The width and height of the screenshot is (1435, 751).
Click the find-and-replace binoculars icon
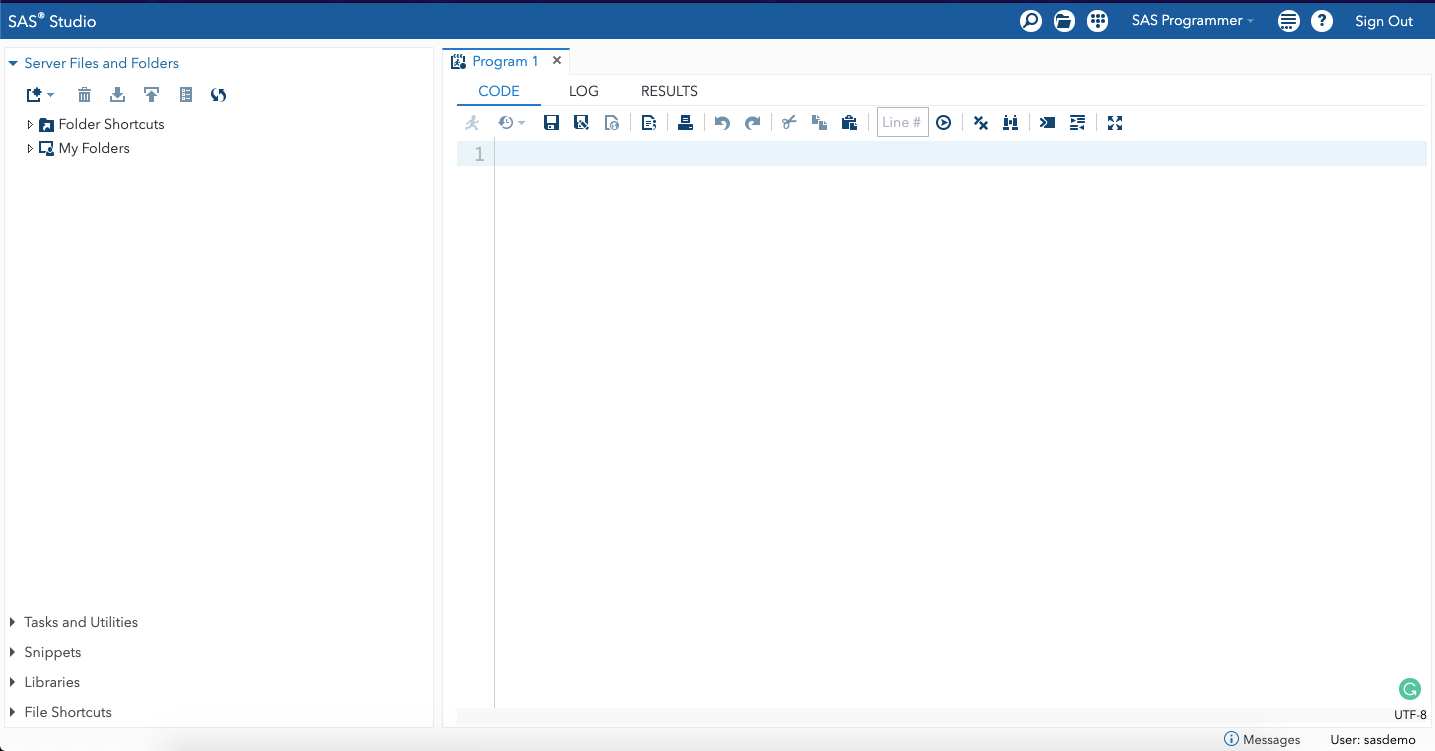1011,123
